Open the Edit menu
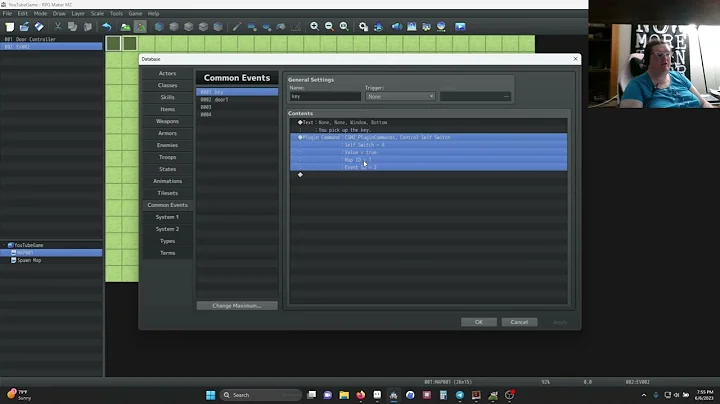 pos(22,14)
